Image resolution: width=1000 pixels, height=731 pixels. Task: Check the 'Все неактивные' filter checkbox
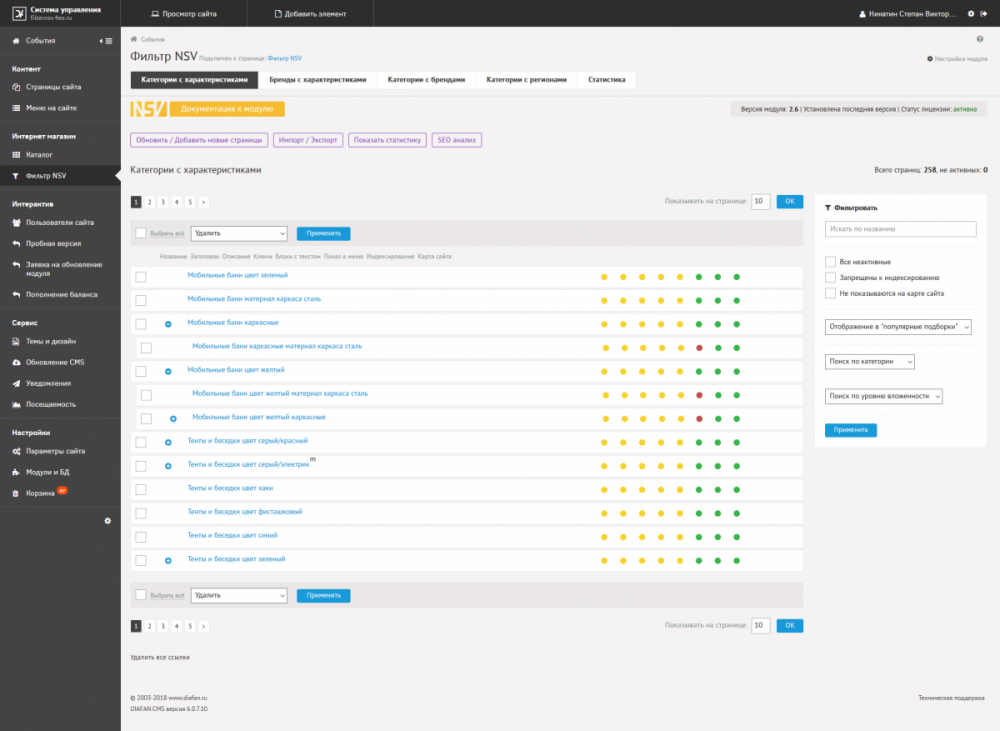(830, 262)
